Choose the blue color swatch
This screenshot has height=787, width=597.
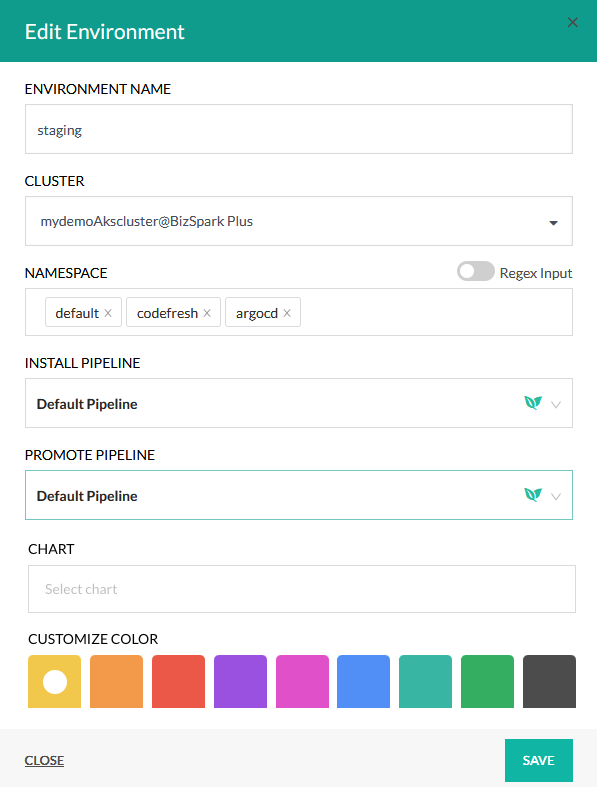[x=364, y=681]
